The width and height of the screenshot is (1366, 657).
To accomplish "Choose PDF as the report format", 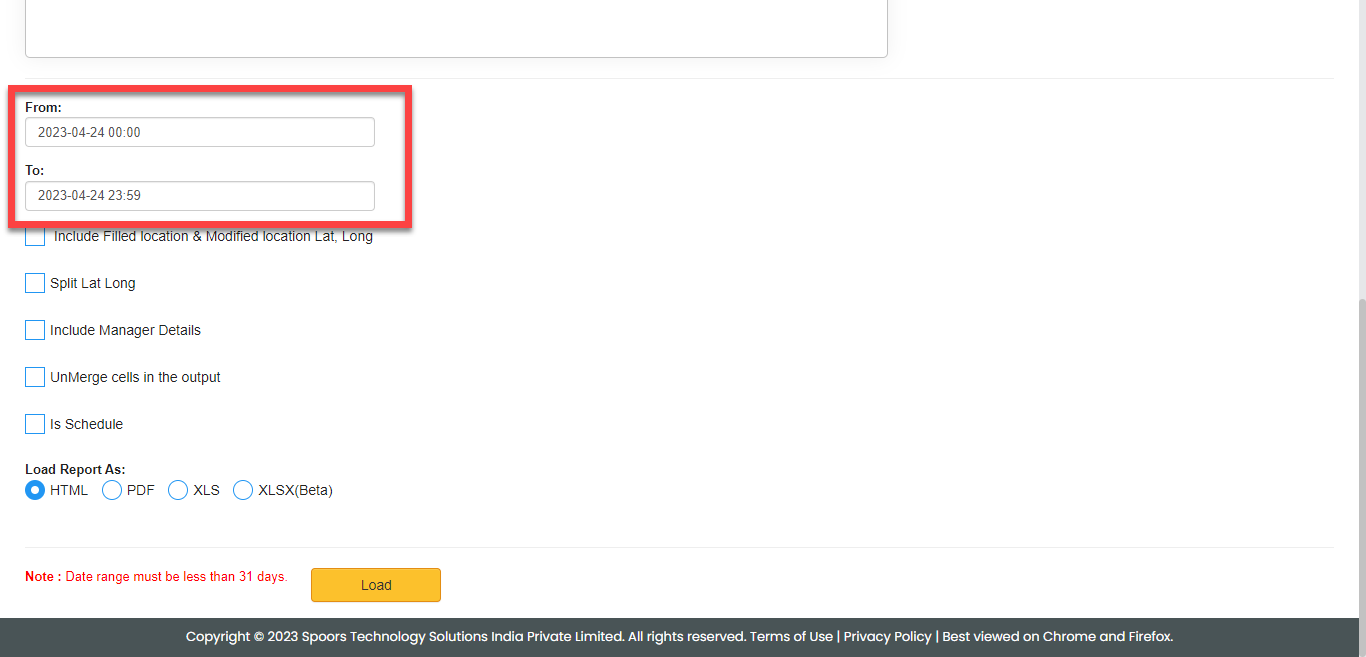I will point(112,490).
